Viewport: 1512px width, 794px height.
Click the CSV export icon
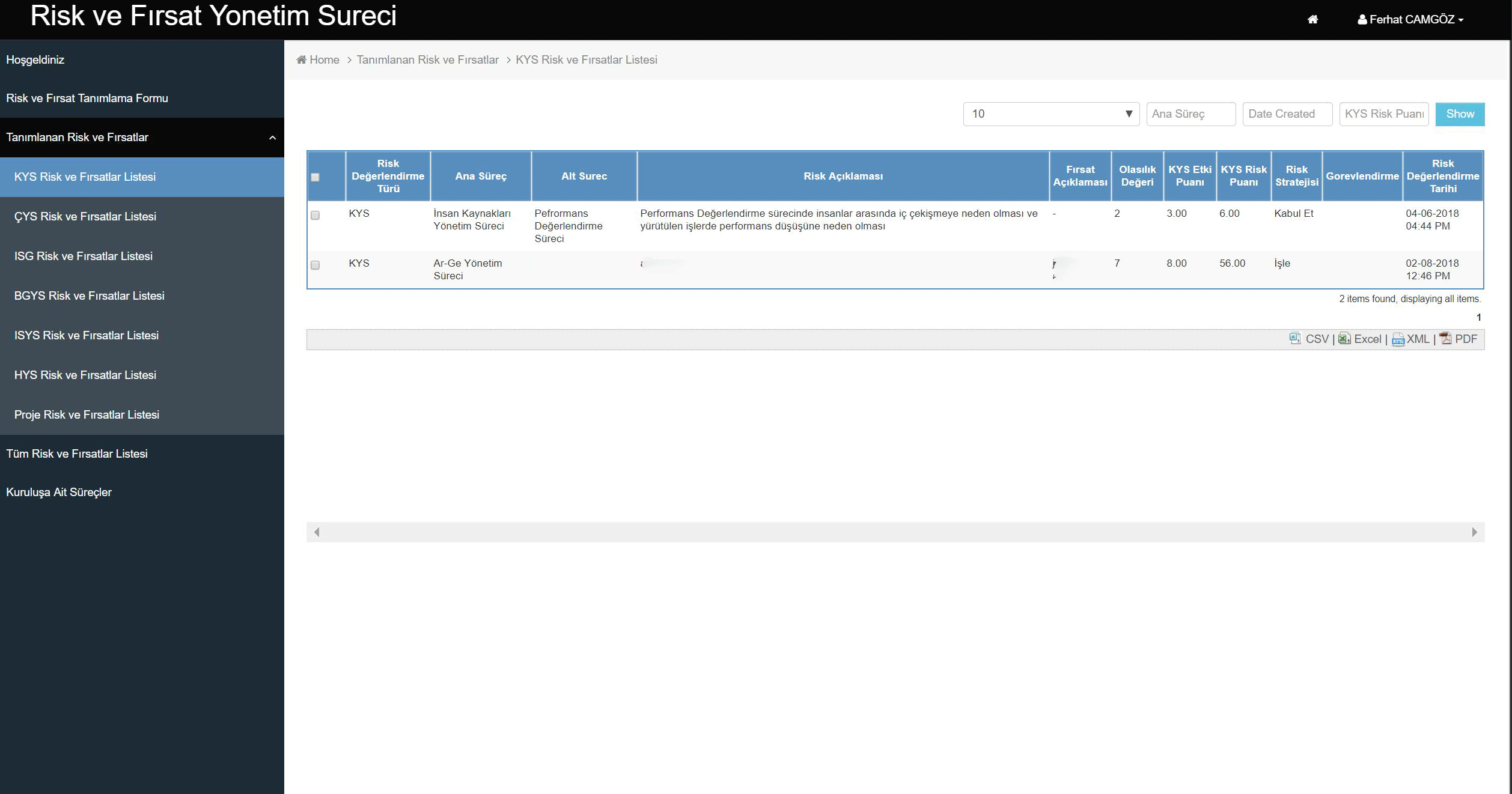click(1295, 339)
